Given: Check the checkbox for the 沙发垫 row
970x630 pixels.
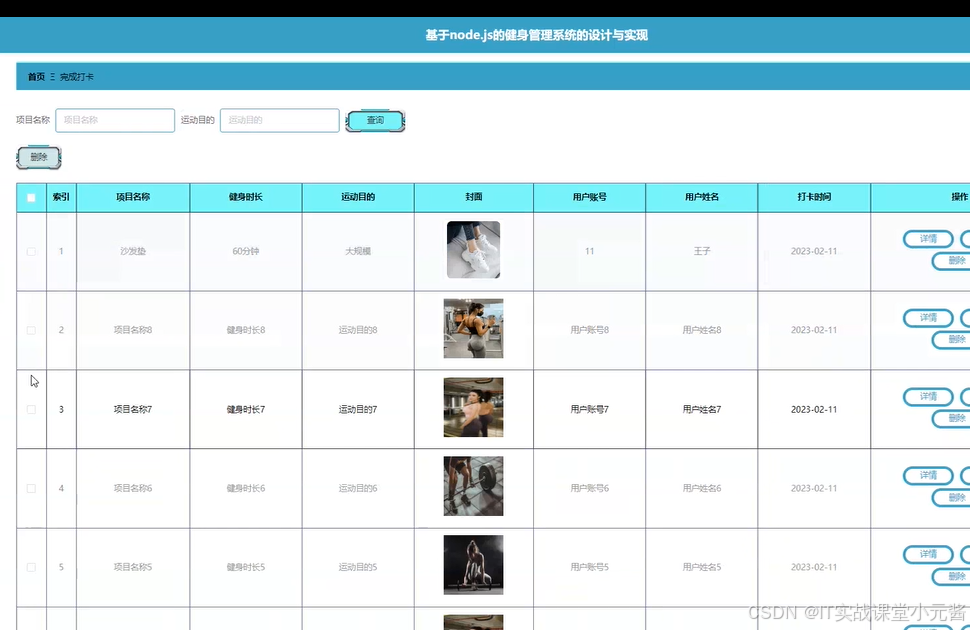Looking at the screenshot, I should coord(30,251).
